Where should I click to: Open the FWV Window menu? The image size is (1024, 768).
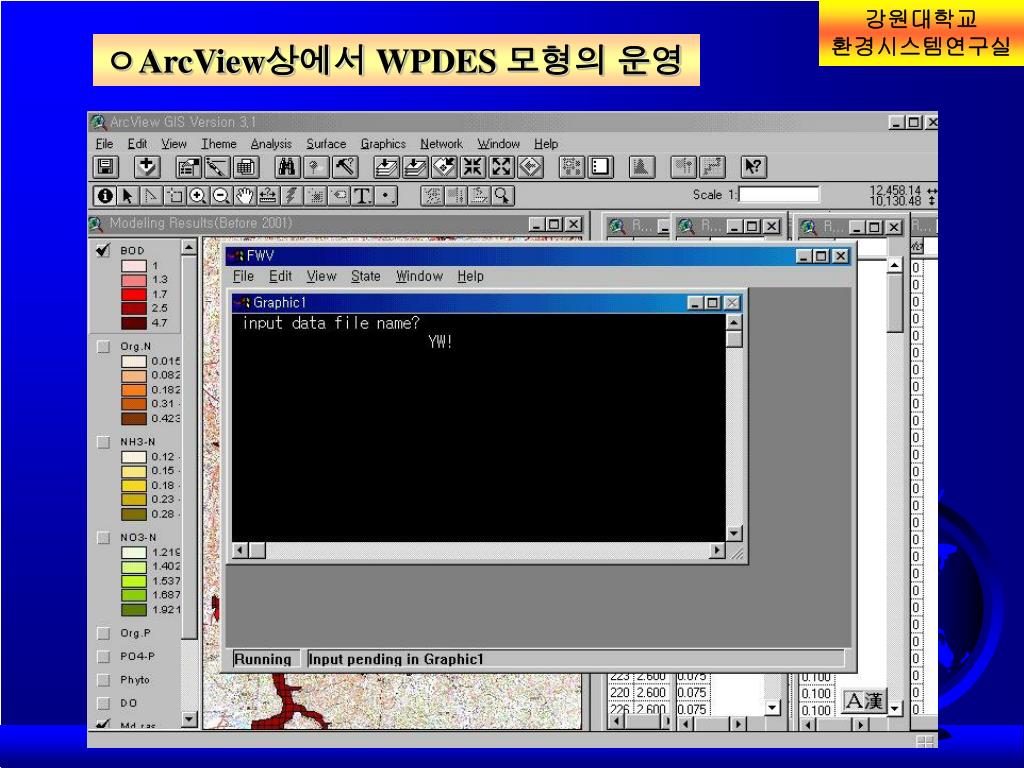point(419,276)
